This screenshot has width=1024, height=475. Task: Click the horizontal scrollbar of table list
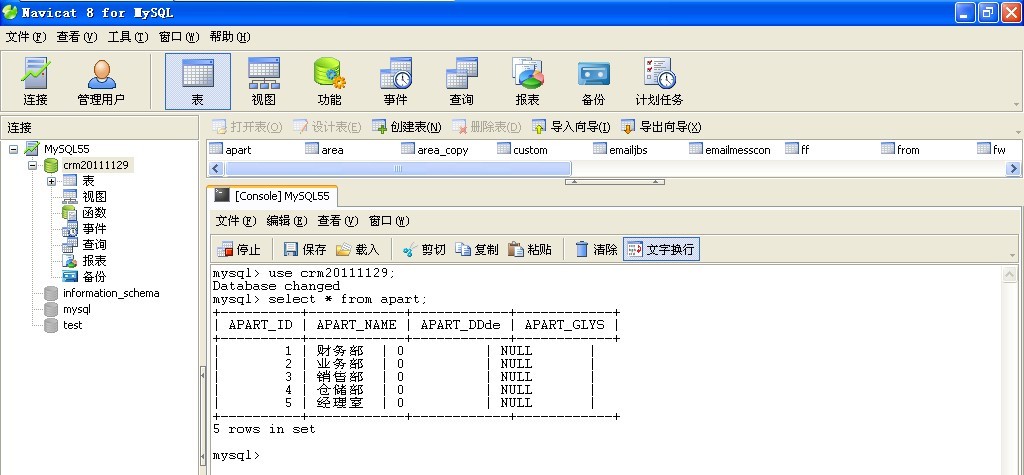point(398,168)
